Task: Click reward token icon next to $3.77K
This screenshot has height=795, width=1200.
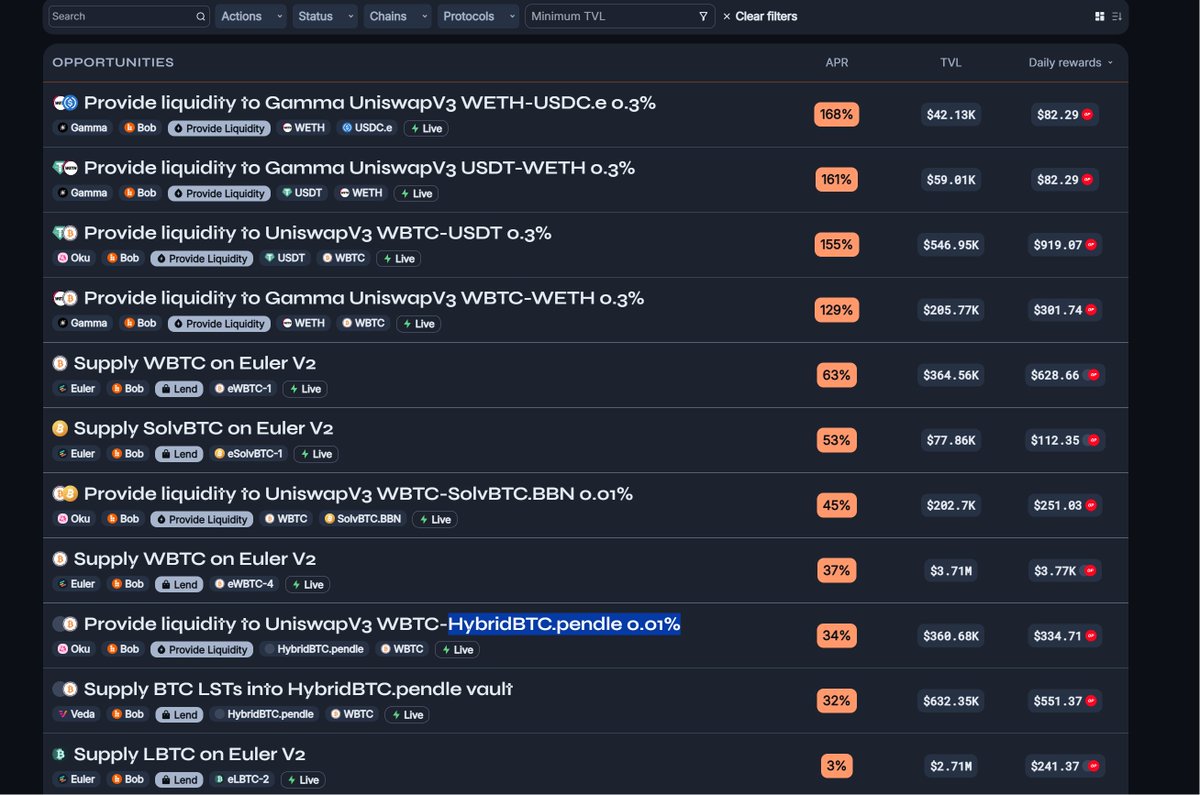Action: (1089, 571)
